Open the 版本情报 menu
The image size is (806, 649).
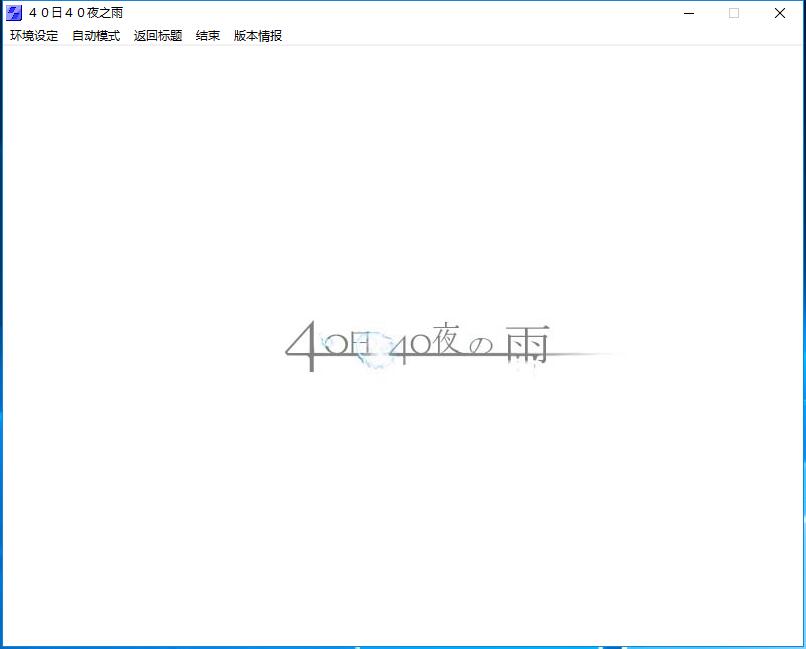point(258,36)
